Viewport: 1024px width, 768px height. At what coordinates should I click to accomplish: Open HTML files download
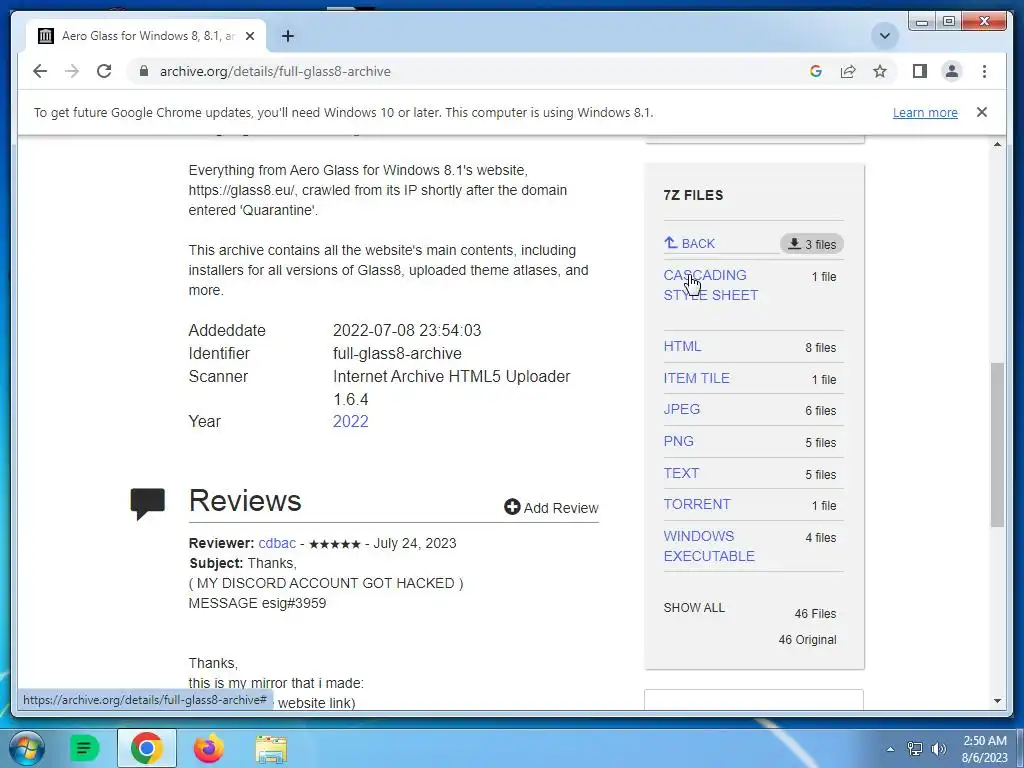point(682,346)
